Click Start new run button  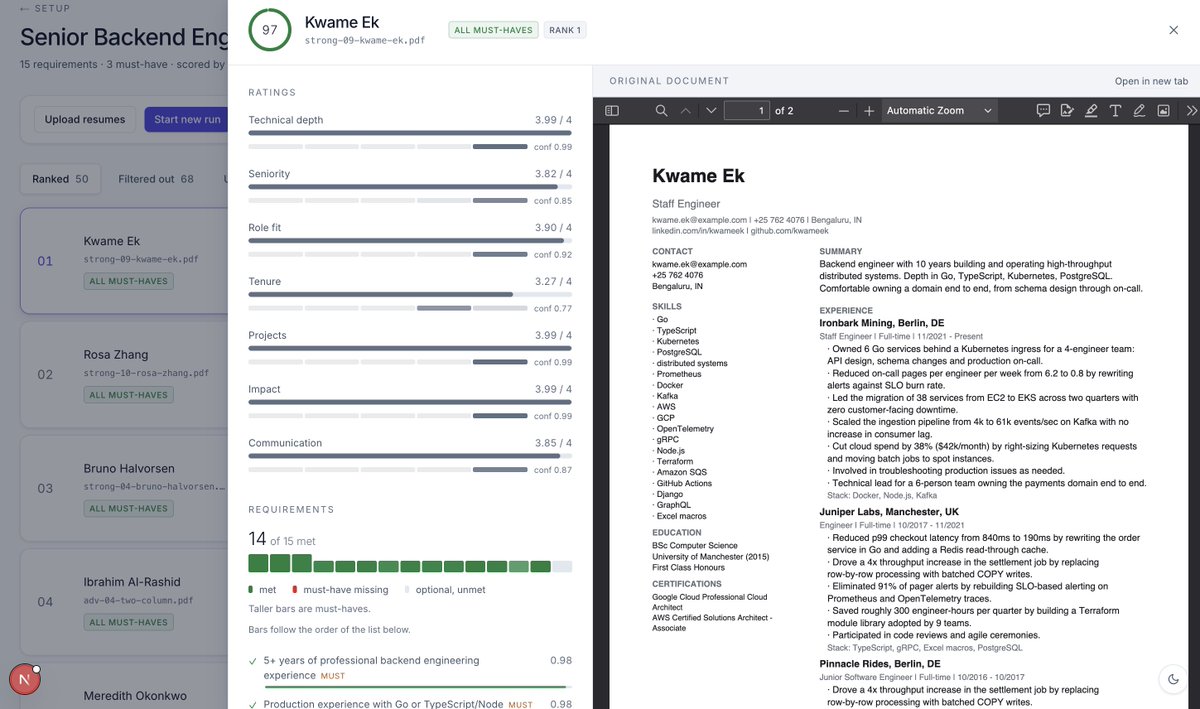point(186,120)
